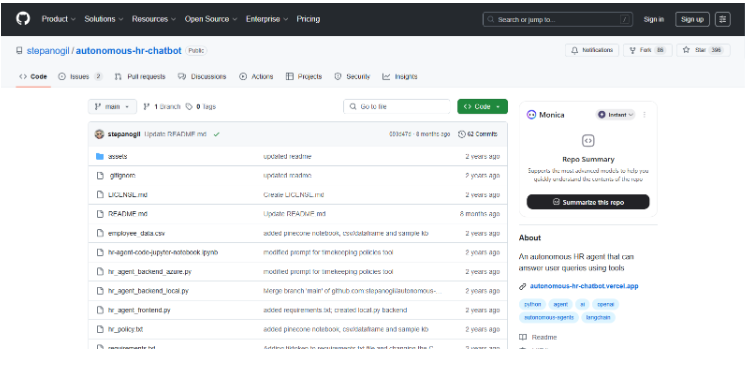Open 'Create LICENSE.md' commit message
This screenshot has width=745, height=378.
point(294,195)
